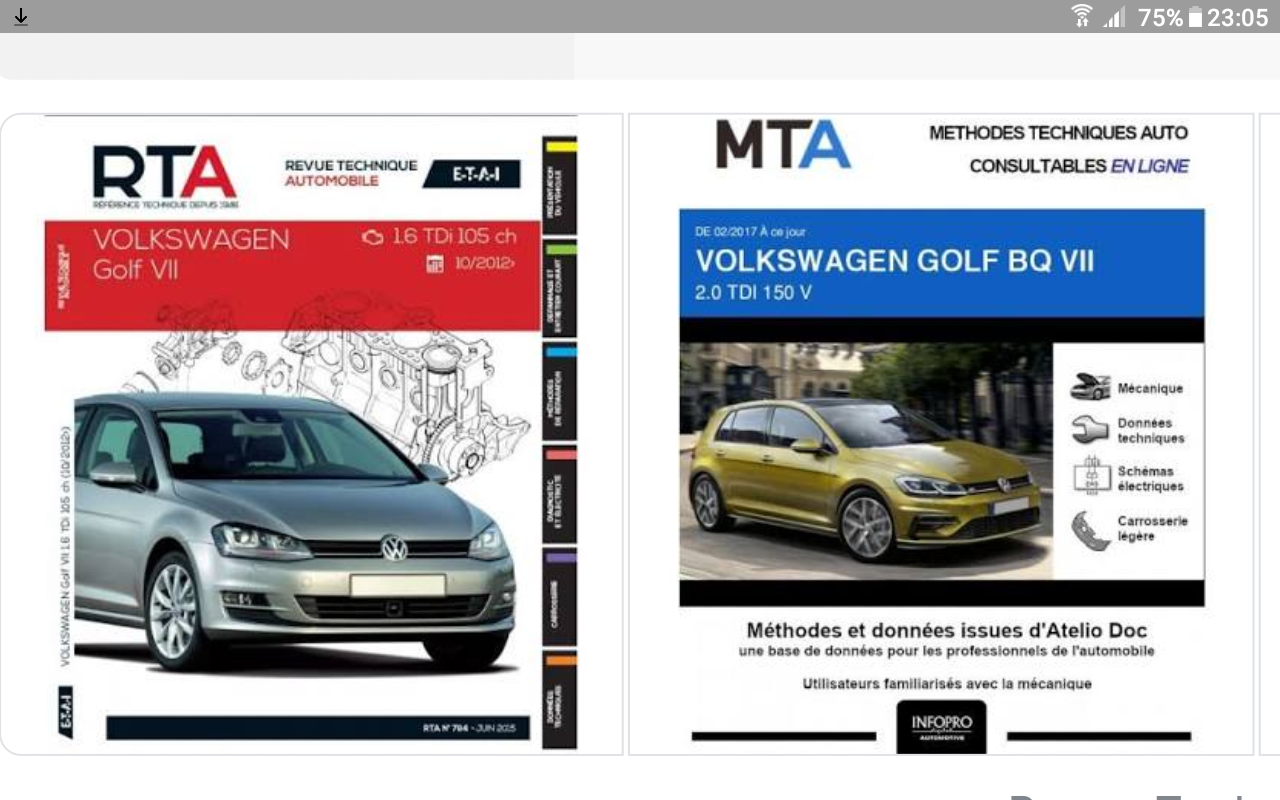This screenshot has height=800, width=1280.
Task: Tap the Wi-Fi status icon
Action: pyautogui.click(x=1082, y=16)
